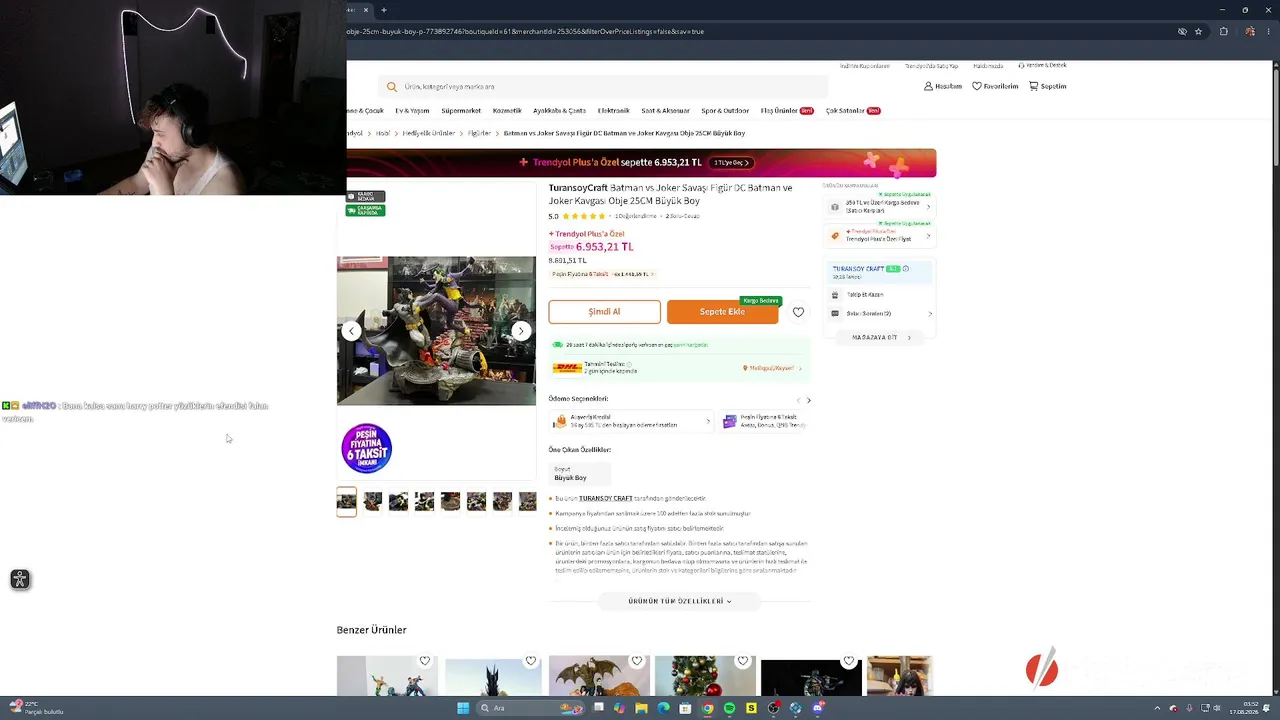The image size is (1280, 720).
Task: Show next product image arrow
Action: coord(520,331)
